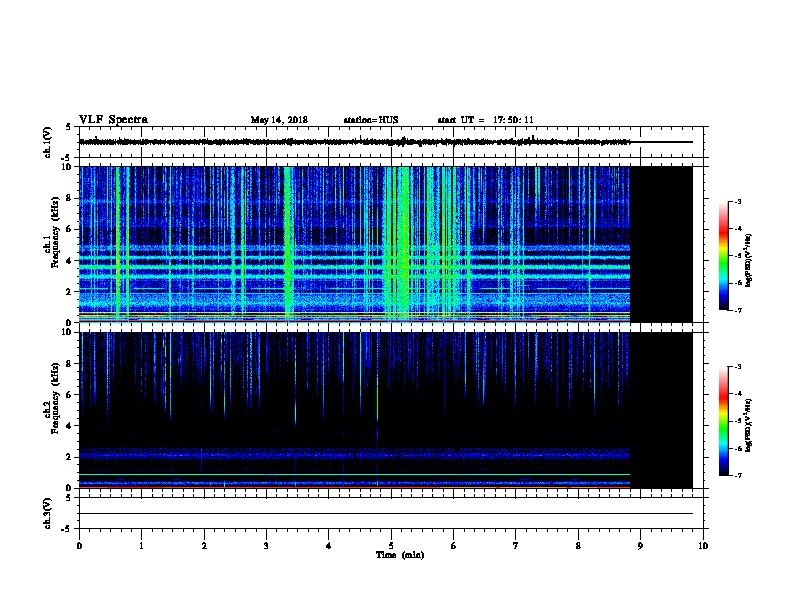Image resolution: width=792 pixels, height=612 pixels.
Task: Click the ch.2 'Frequency (kHz)' axis label
Action: pos(55,398)
